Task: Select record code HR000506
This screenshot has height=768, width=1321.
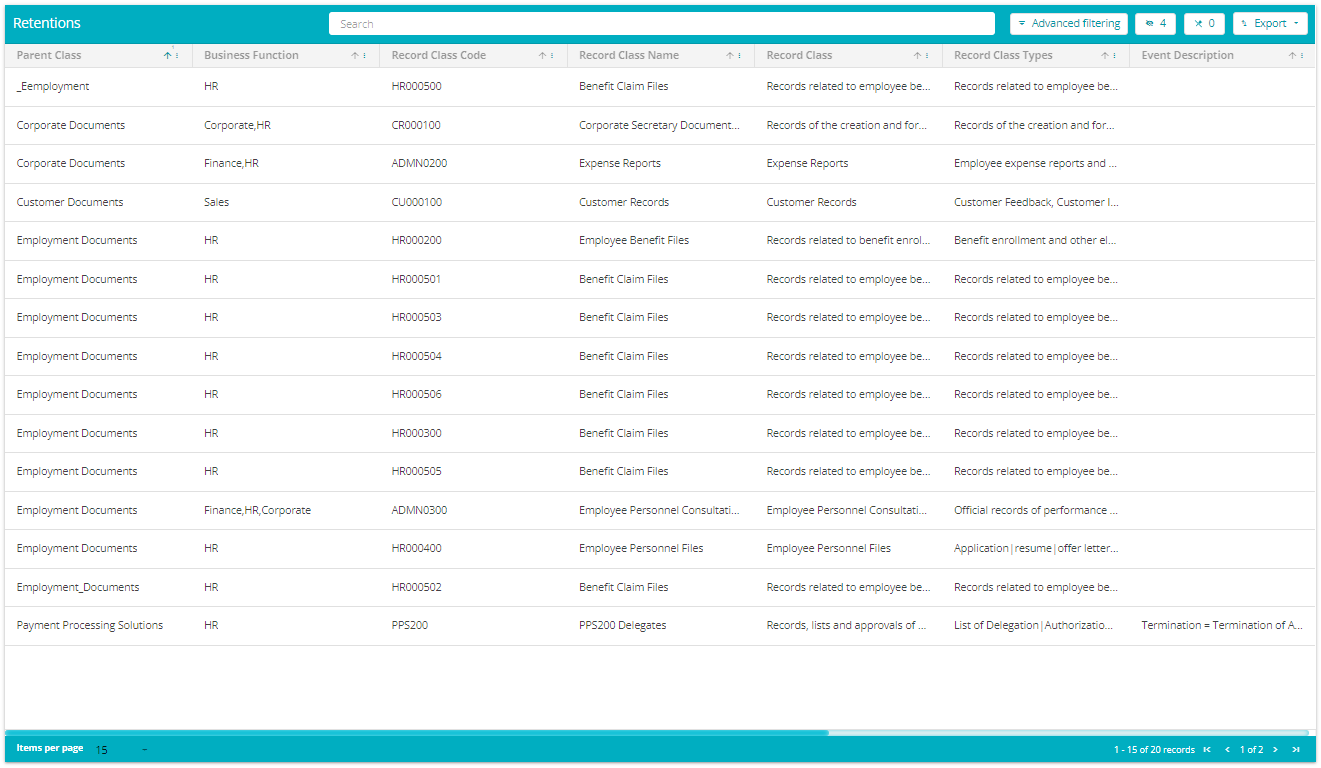Action: 417,395
